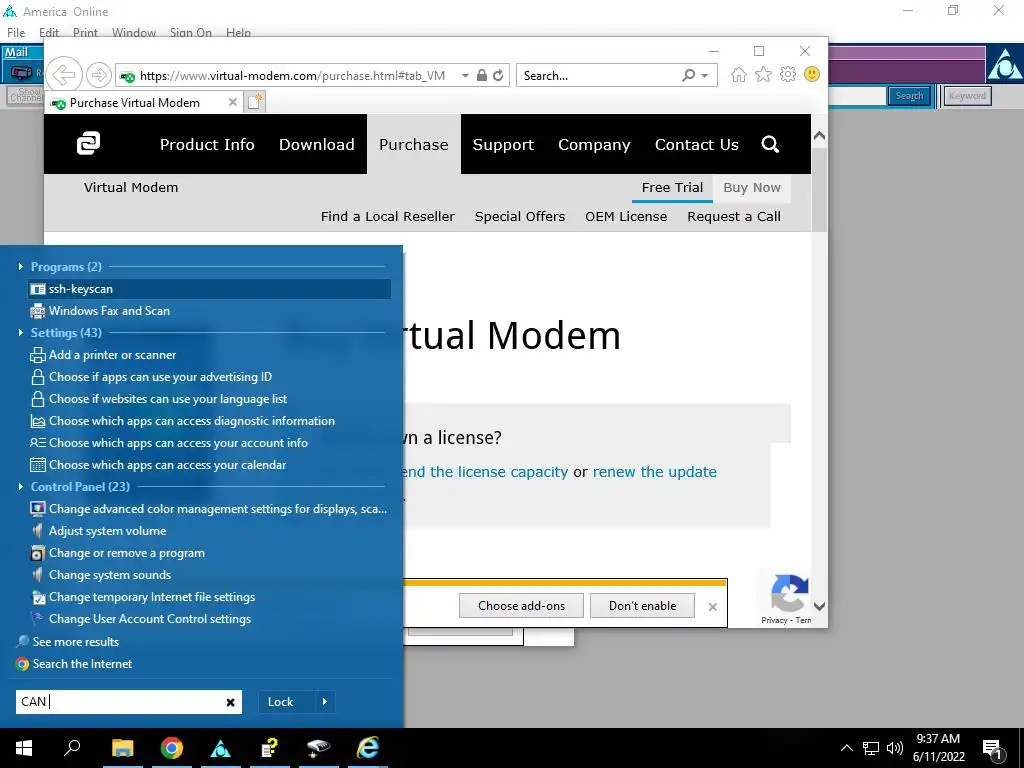This screenshot has height=768, width=1024.
Task: Close the add-on notification bar
Action: (712, 607)
